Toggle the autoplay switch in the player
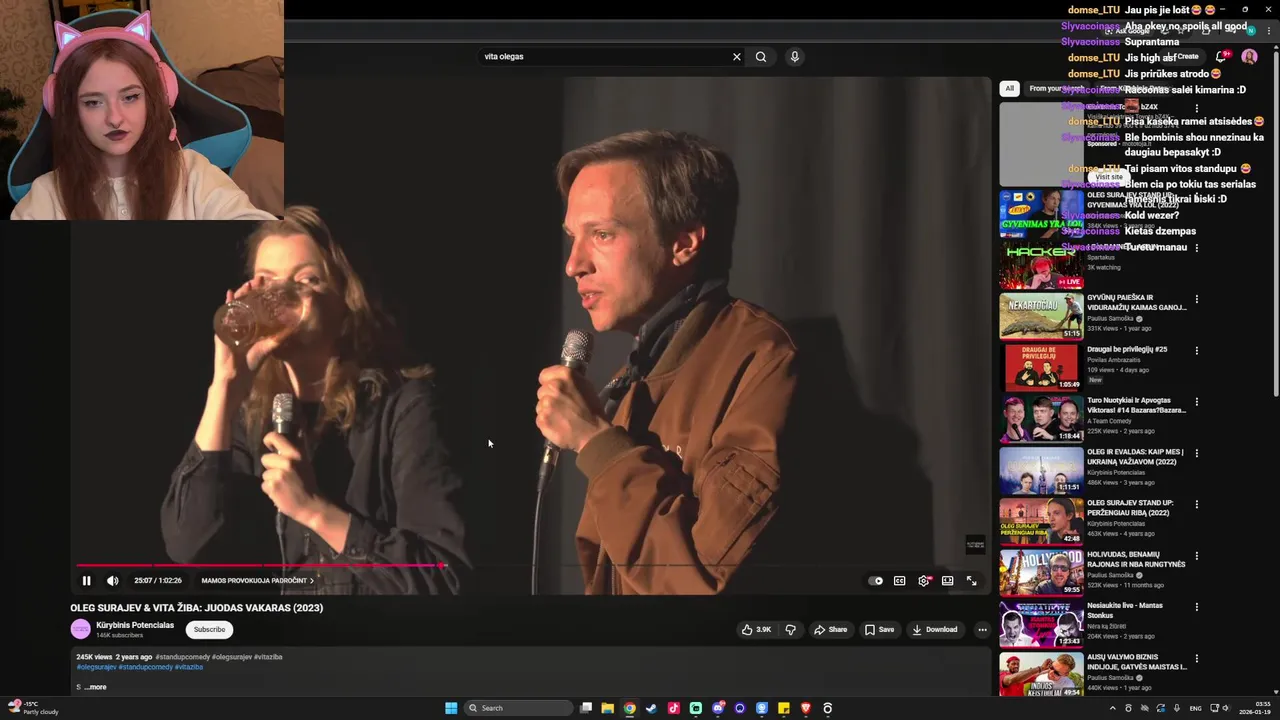Screen dimensions: 1280x720 (x=876, y=581)
